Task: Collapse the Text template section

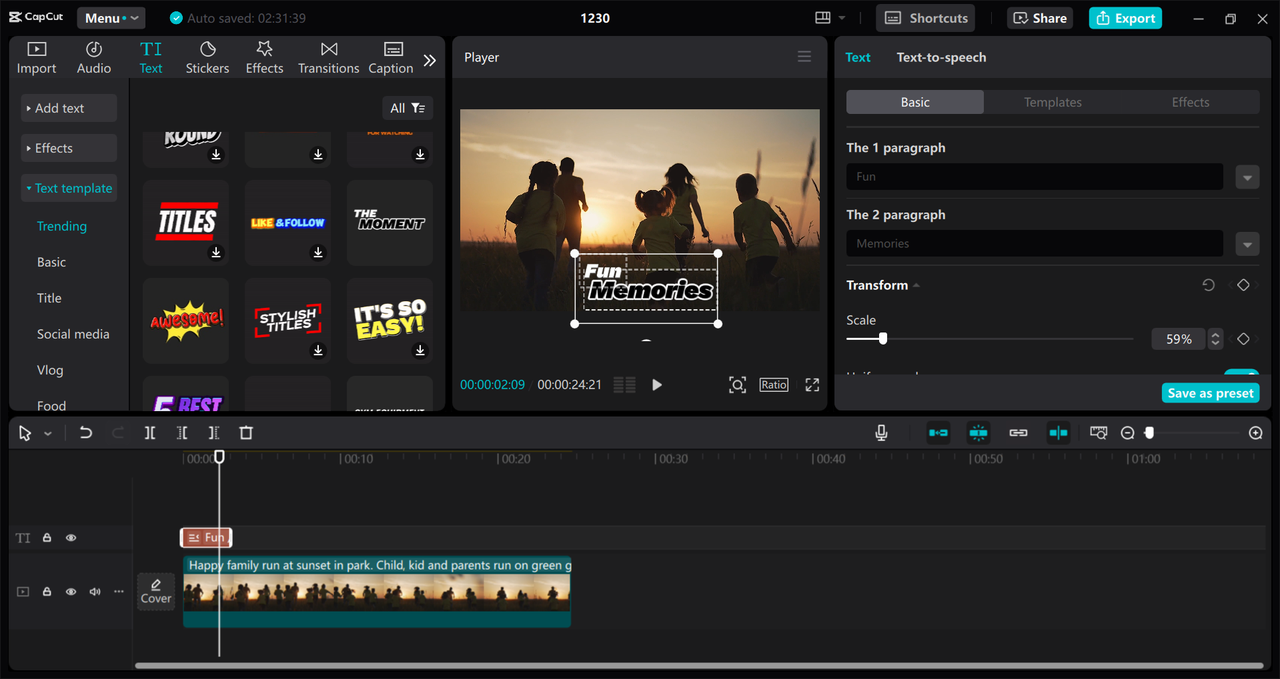Action: tap(69, 188)
